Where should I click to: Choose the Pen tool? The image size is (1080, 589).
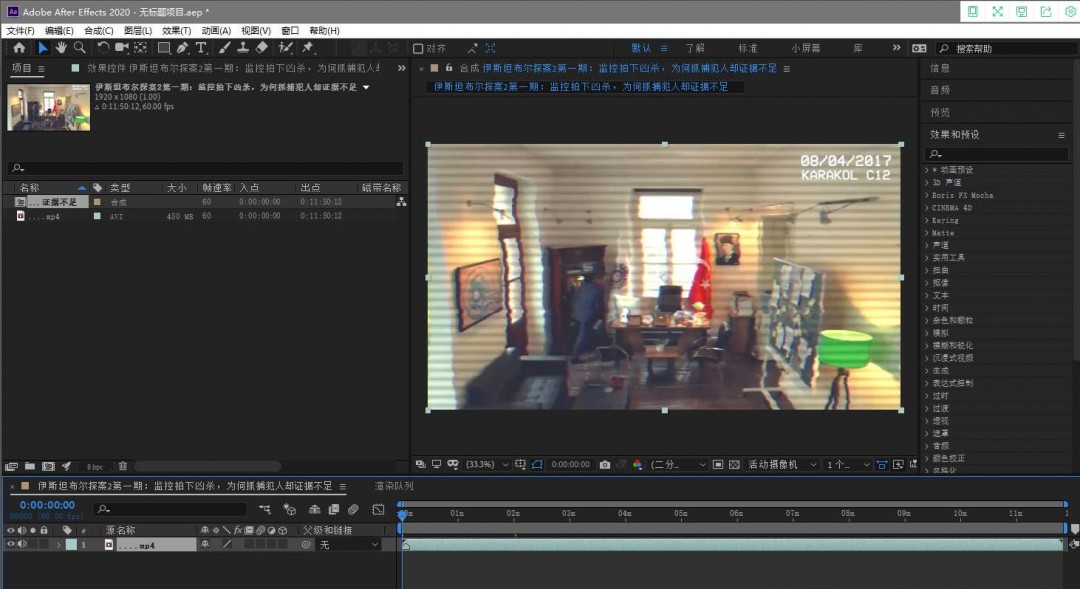coord(183,48)
